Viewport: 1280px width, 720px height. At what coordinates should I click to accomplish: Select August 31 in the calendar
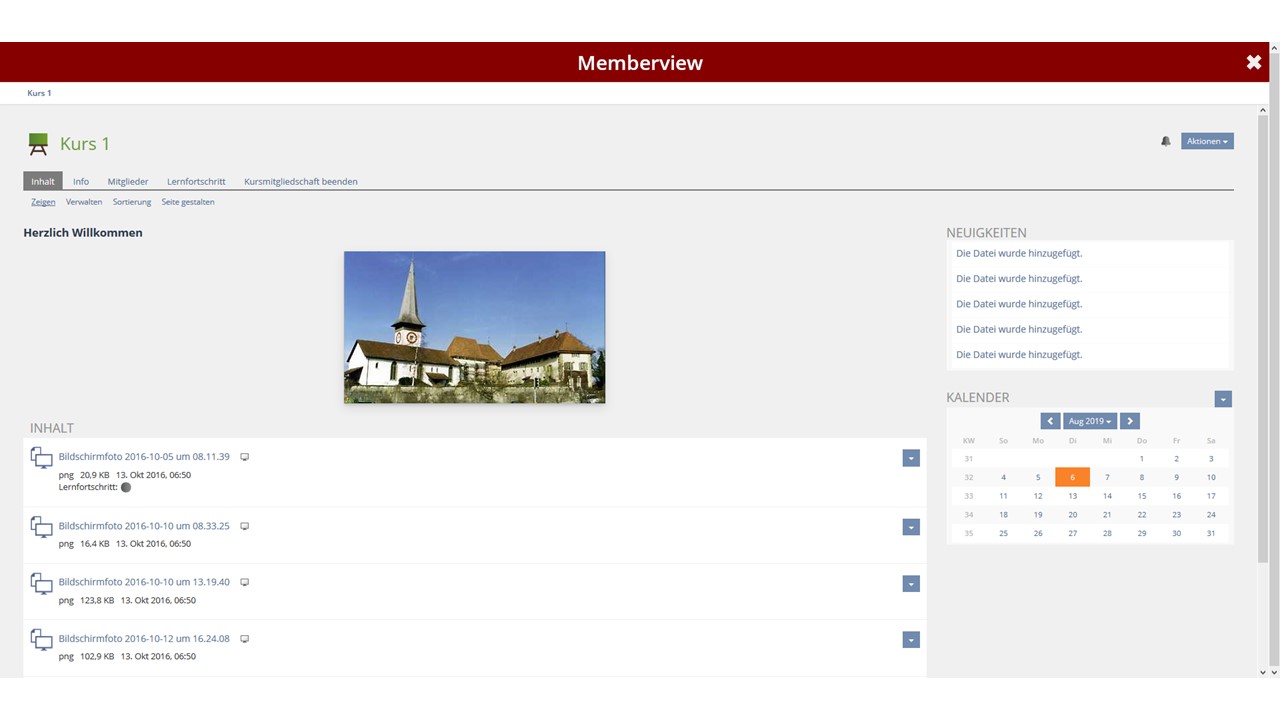(1211, 534)
